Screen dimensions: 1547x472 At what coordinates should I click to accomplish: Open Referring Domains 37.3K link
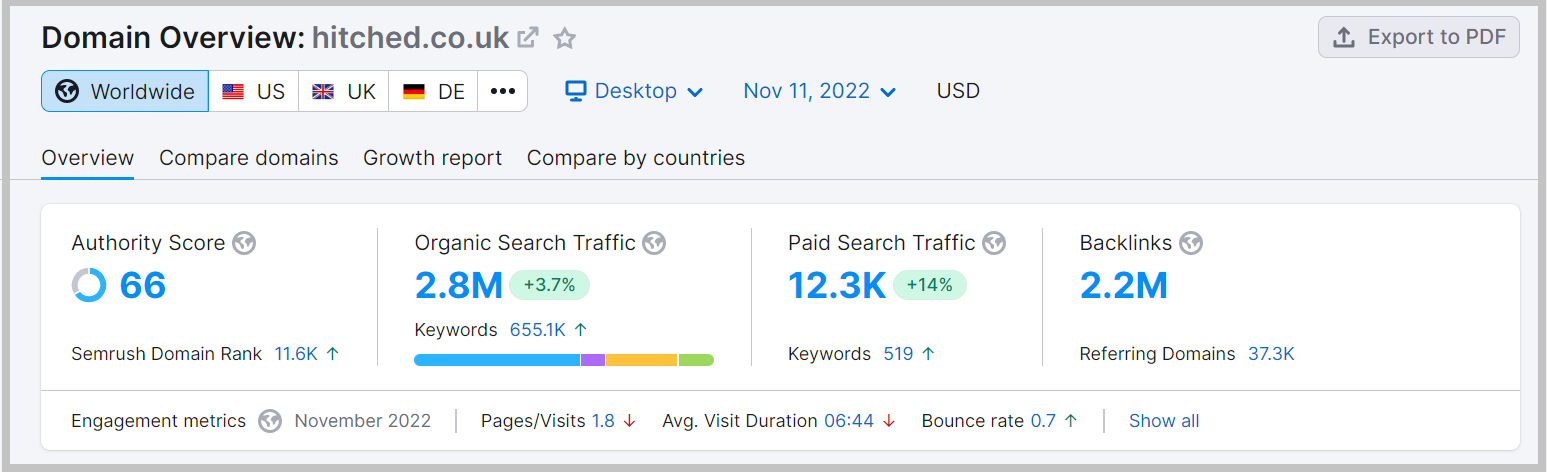(x=1271, y=354)
